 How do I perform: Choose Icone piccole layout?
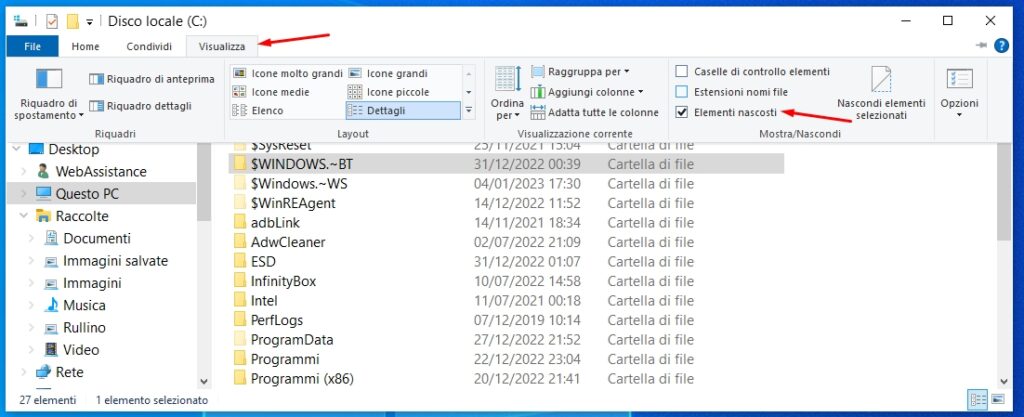point(389,92)
